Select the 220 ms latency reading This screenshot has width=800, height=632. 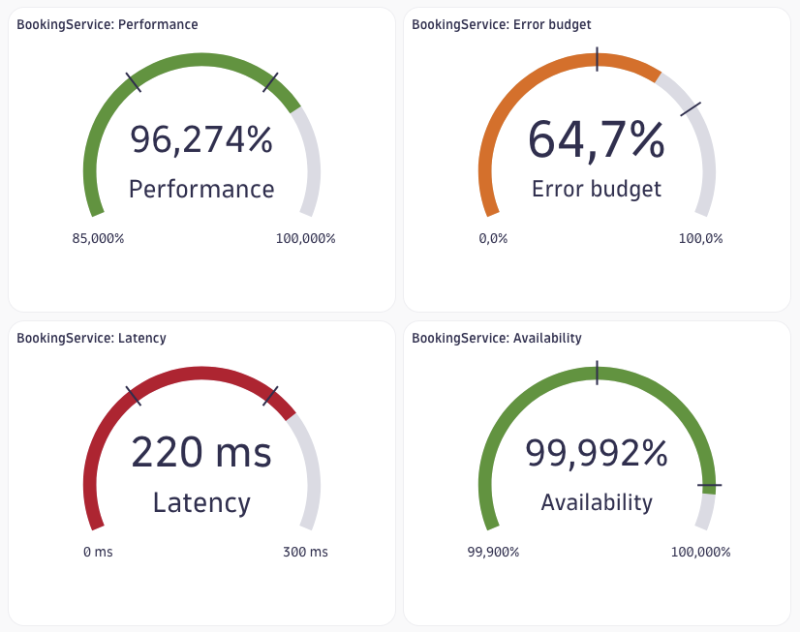click(202, 452)
